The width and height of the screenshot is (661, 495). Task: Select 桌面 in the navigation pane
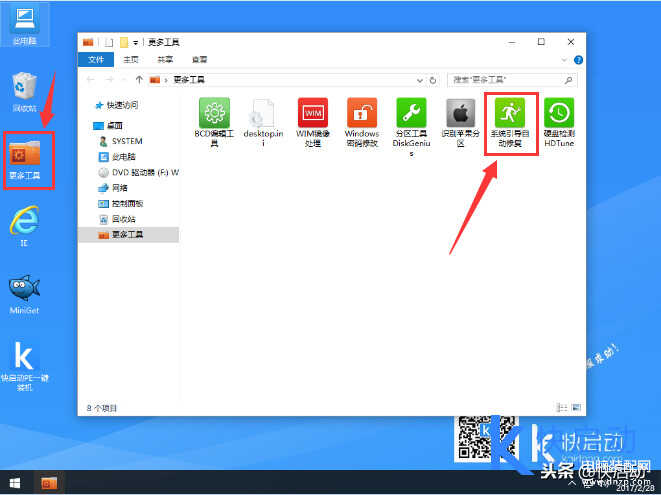tap(108, 125)
